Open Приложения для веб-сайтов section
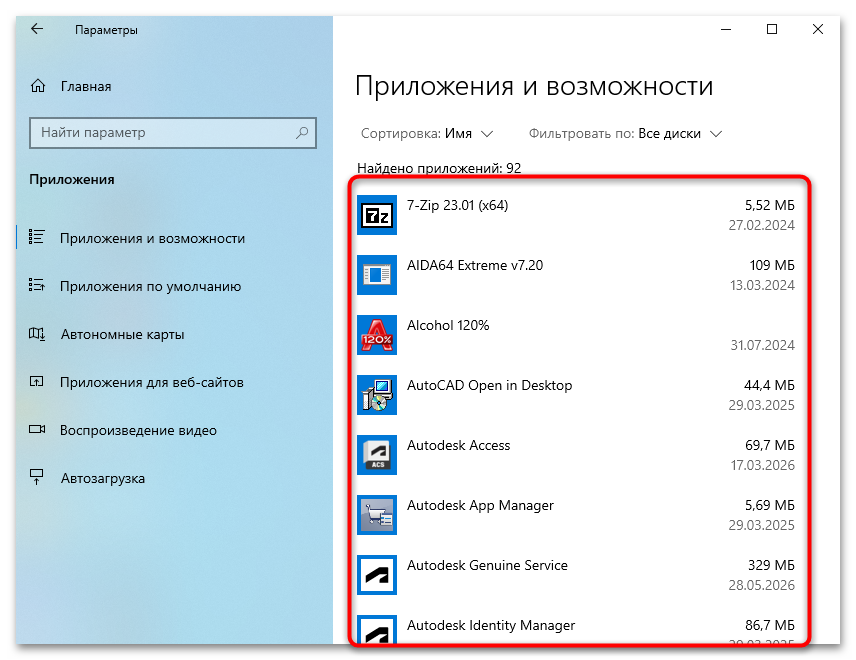The width and height of the screenshot is (856, 660). click(x=152, y=382)
